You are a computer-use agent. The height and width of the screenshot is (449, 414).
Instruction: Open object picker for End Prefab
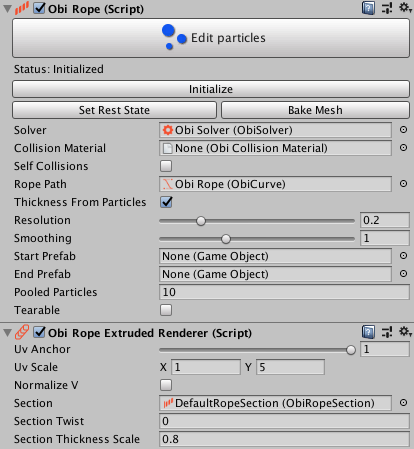(x=403, y=274)
